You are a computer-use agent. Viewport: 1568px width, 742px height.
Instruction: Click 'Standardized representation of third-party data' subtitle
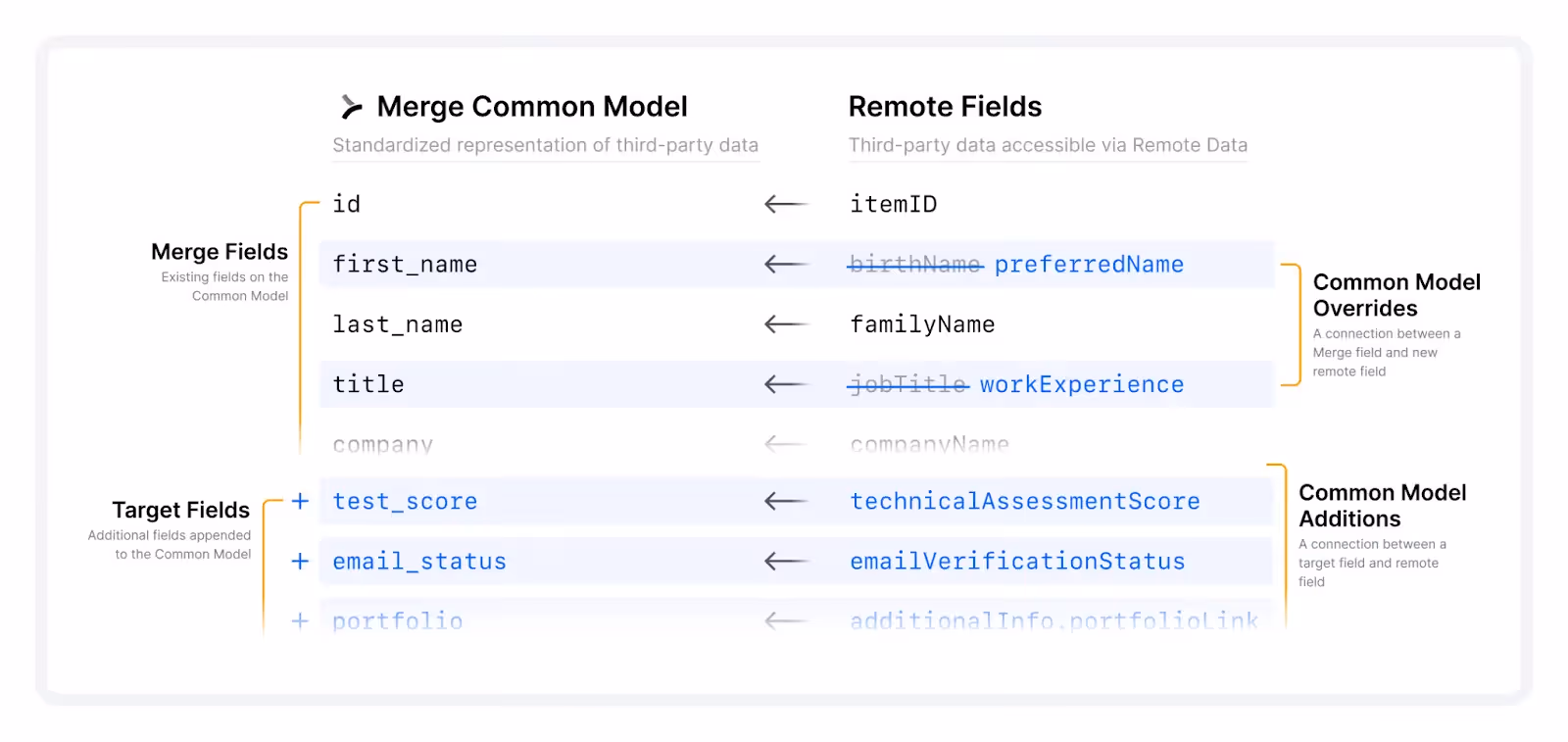coord(546,145)
